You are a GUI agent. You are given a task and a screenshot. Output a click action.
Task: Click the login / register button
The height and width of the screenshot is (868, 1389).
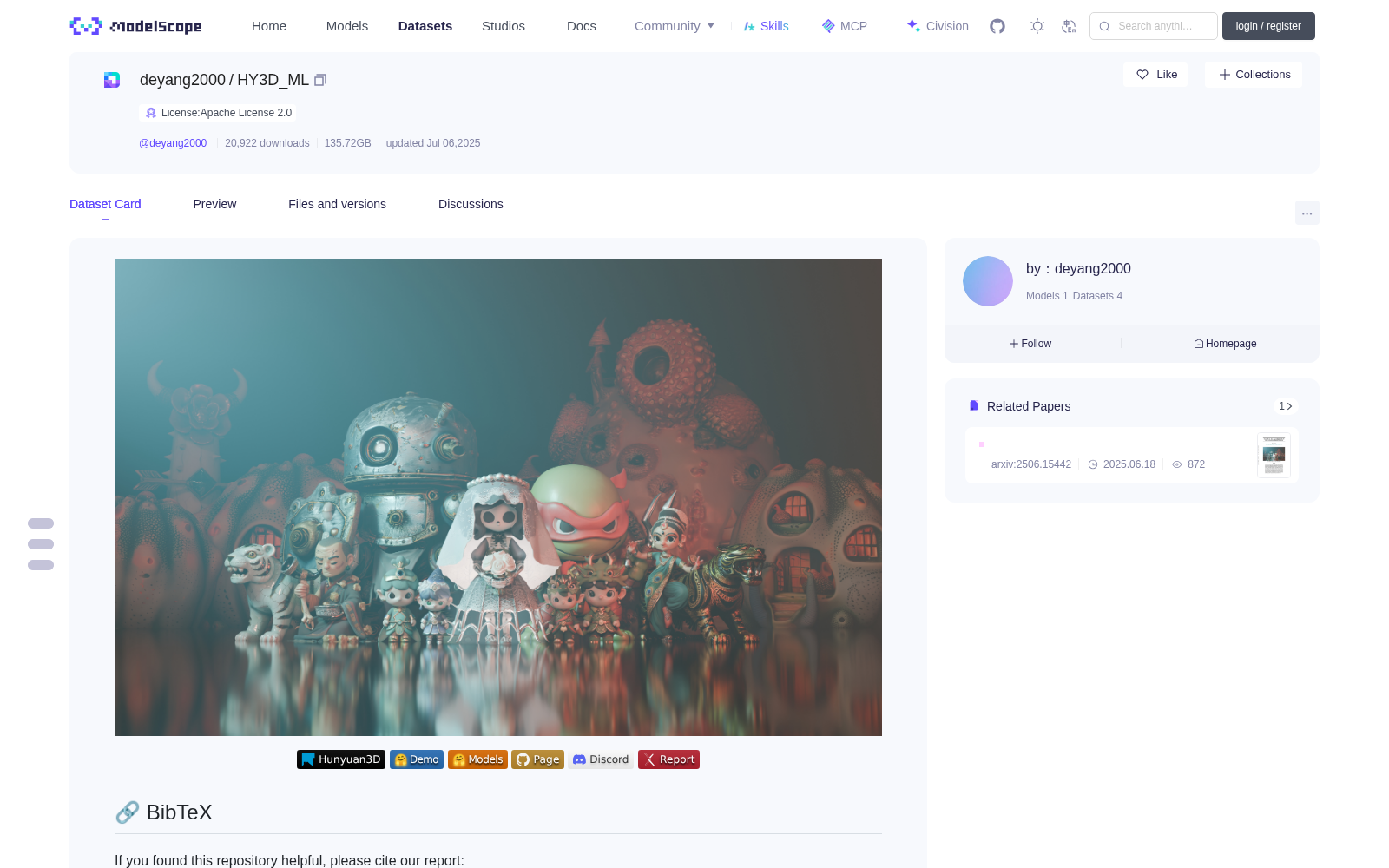[x=1268, y=26]
